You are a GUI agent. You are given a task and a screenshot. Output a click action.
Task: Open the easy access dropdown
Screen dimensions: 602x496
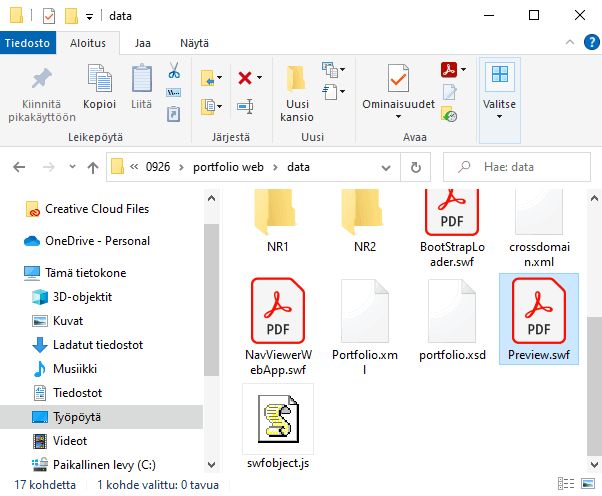[x=332, y=92]
